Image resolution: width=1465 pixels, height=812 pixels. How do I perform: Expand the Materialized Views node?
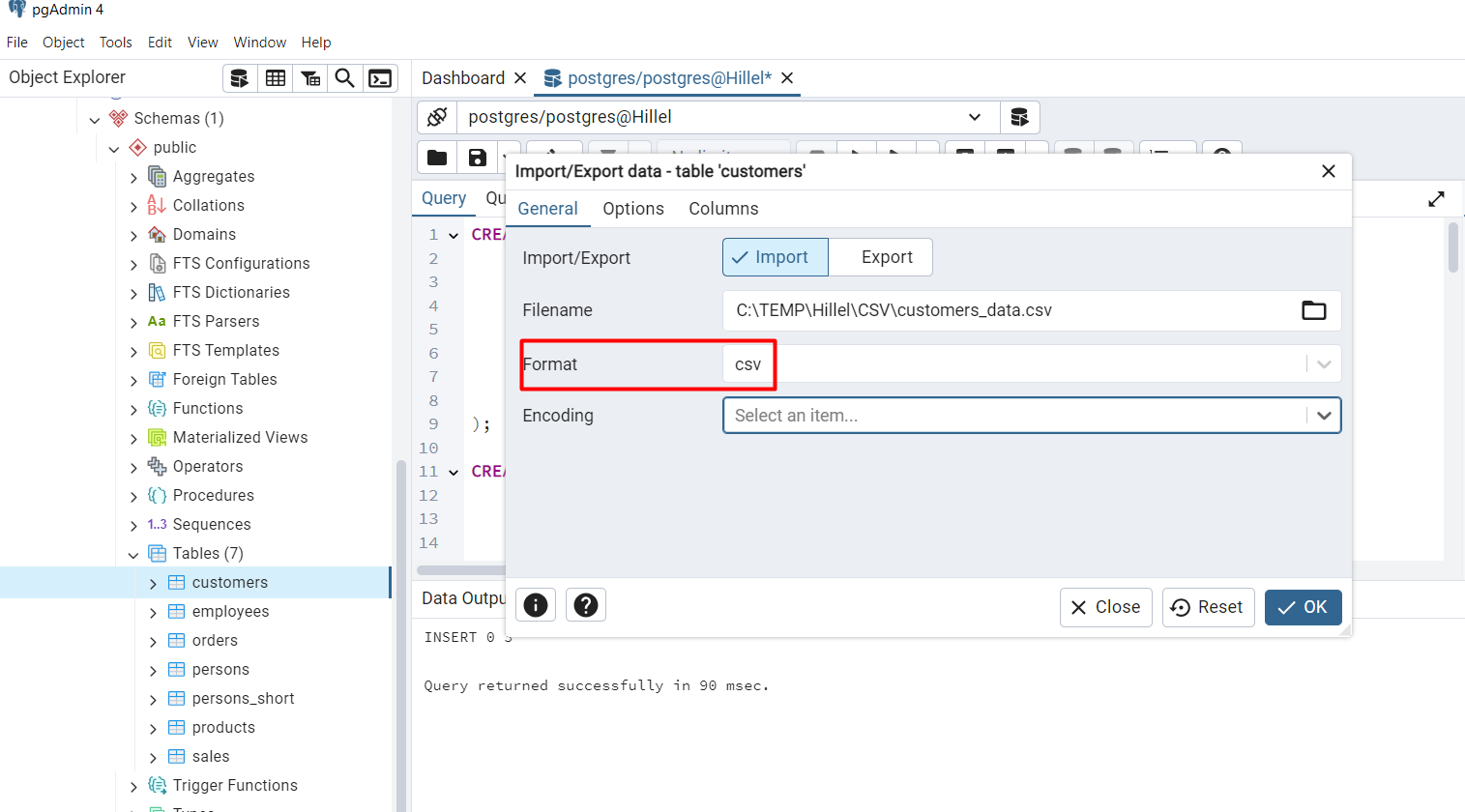pyautogui.click(x=133, y=438)
